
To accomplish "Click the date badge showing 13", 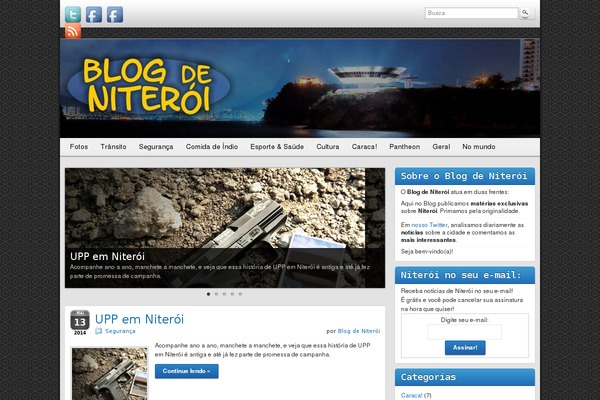I will point(80,323).
